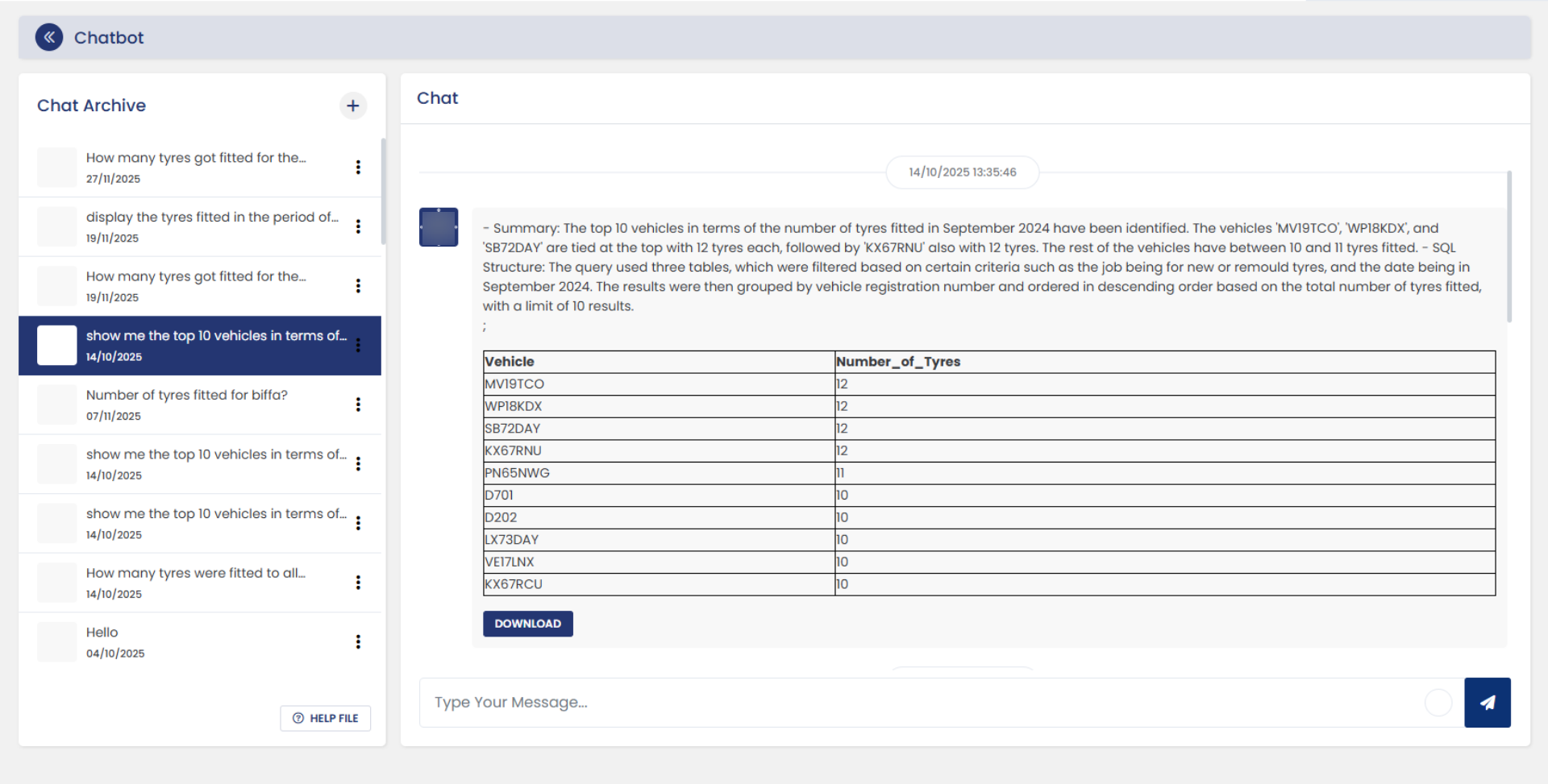Collapse sidebar using double-chevron back icon

(49, 37)
